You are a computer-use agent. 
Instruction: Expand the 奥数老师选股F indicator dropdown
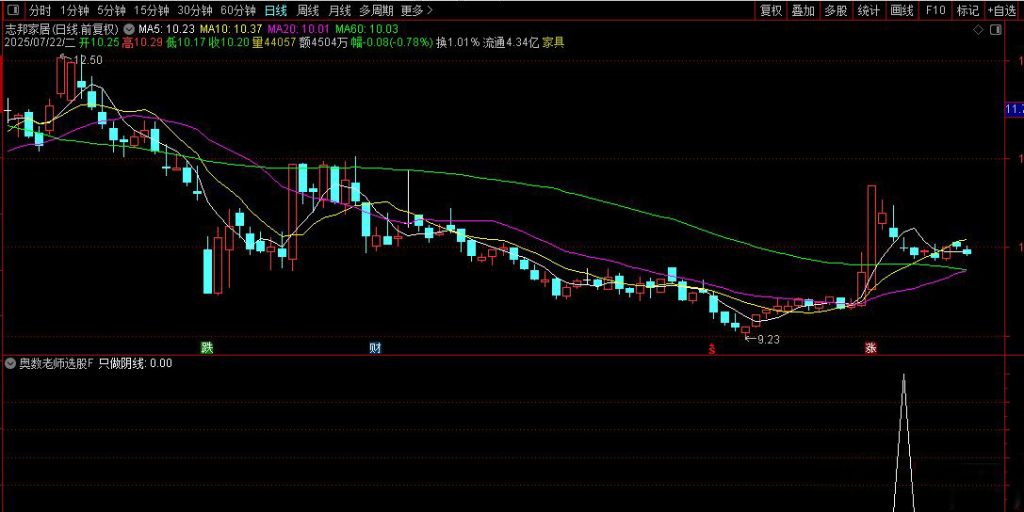pos(11,364)
